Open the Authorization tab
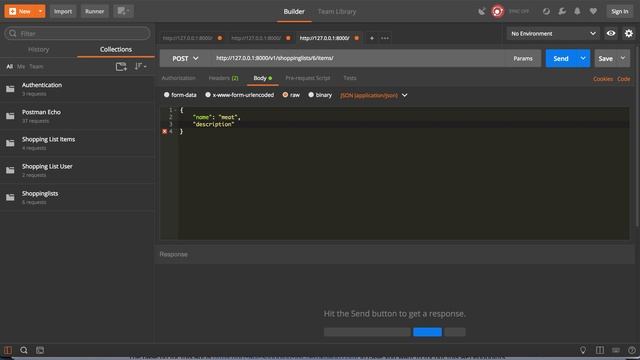This screenshot has width=640, height=360. coord(178,78)
